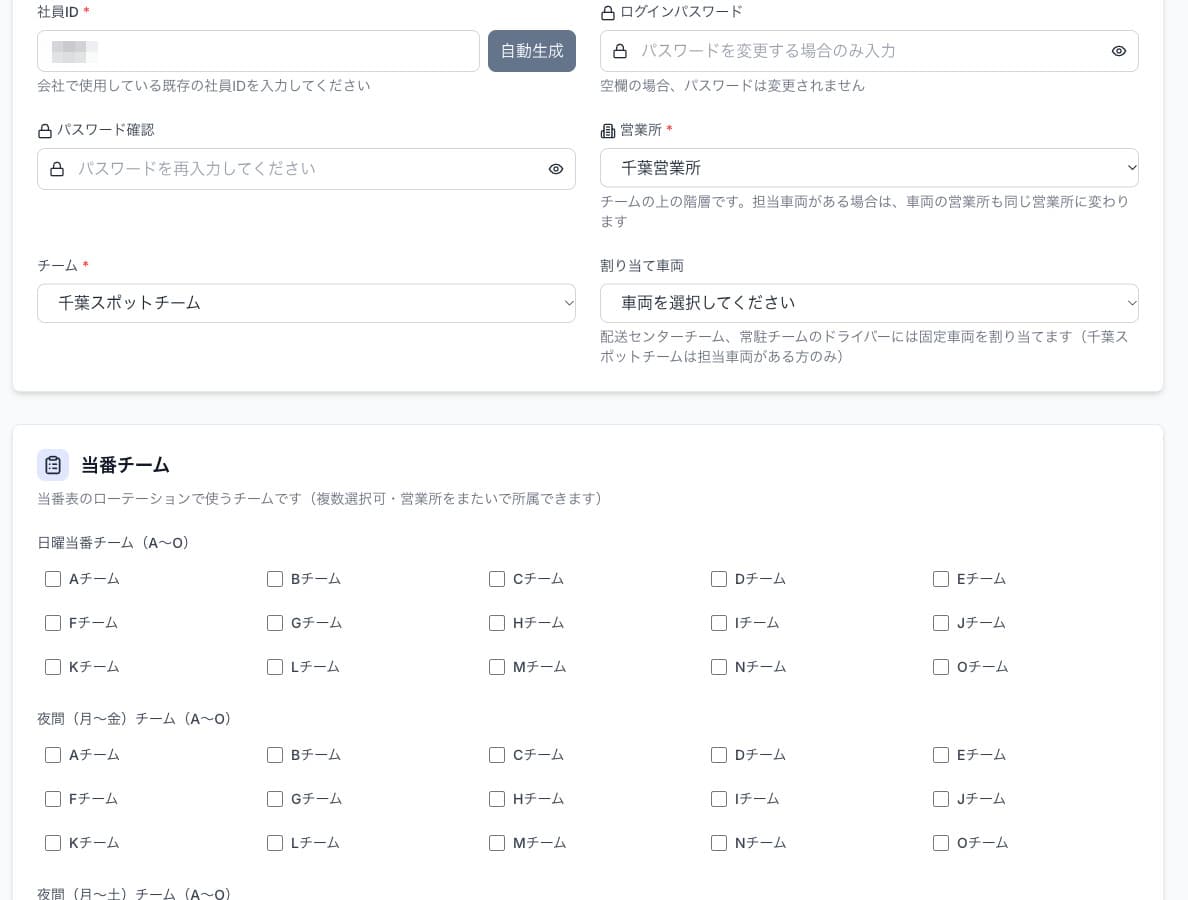
Task: Click the lock icon beside パスワード確認 label
Action: 45,131
